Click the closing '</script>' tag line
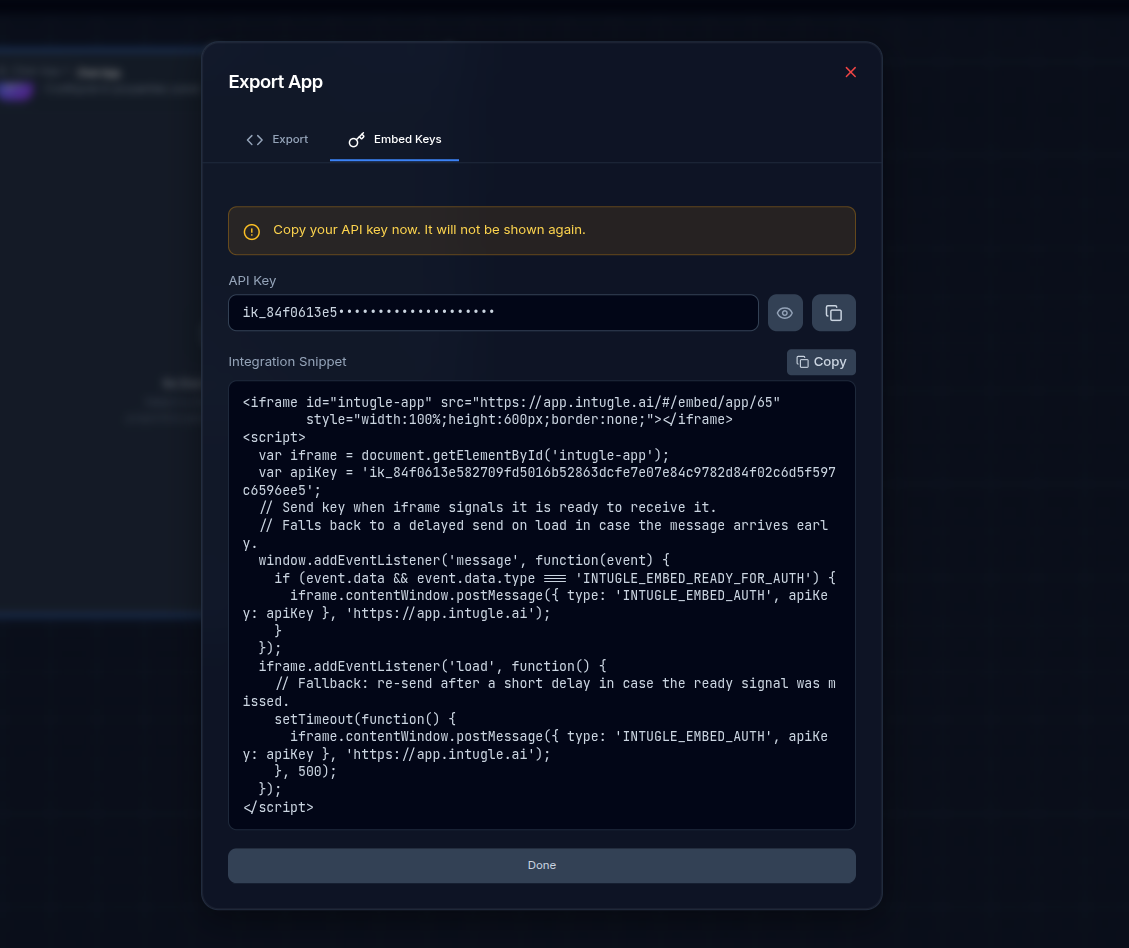 278,808
